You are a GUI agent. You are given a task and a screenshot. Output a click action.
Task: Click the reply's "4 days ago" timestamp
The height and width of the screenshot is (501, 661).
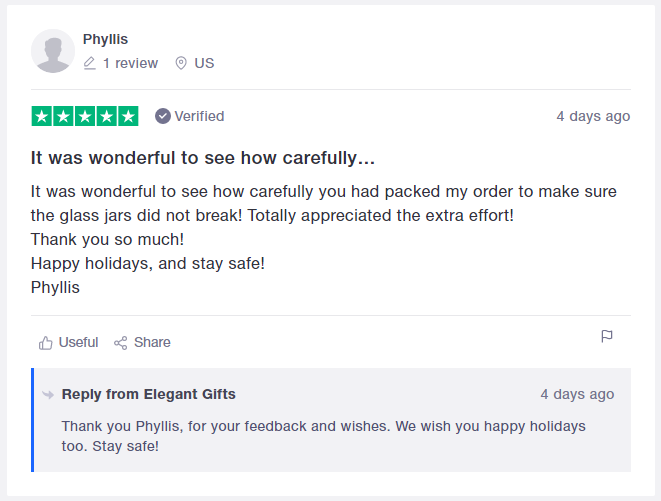(577, 394)
